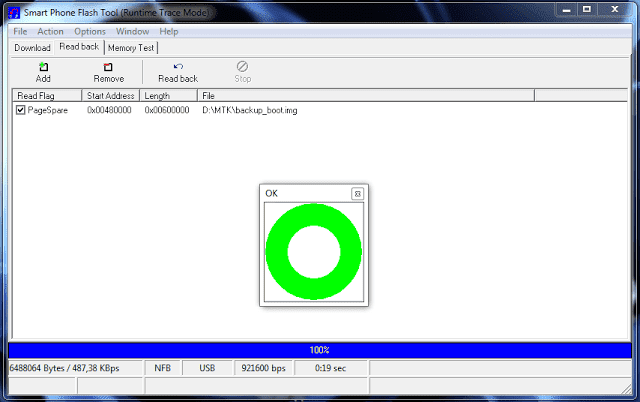Open the Help menu

(169, 31)
